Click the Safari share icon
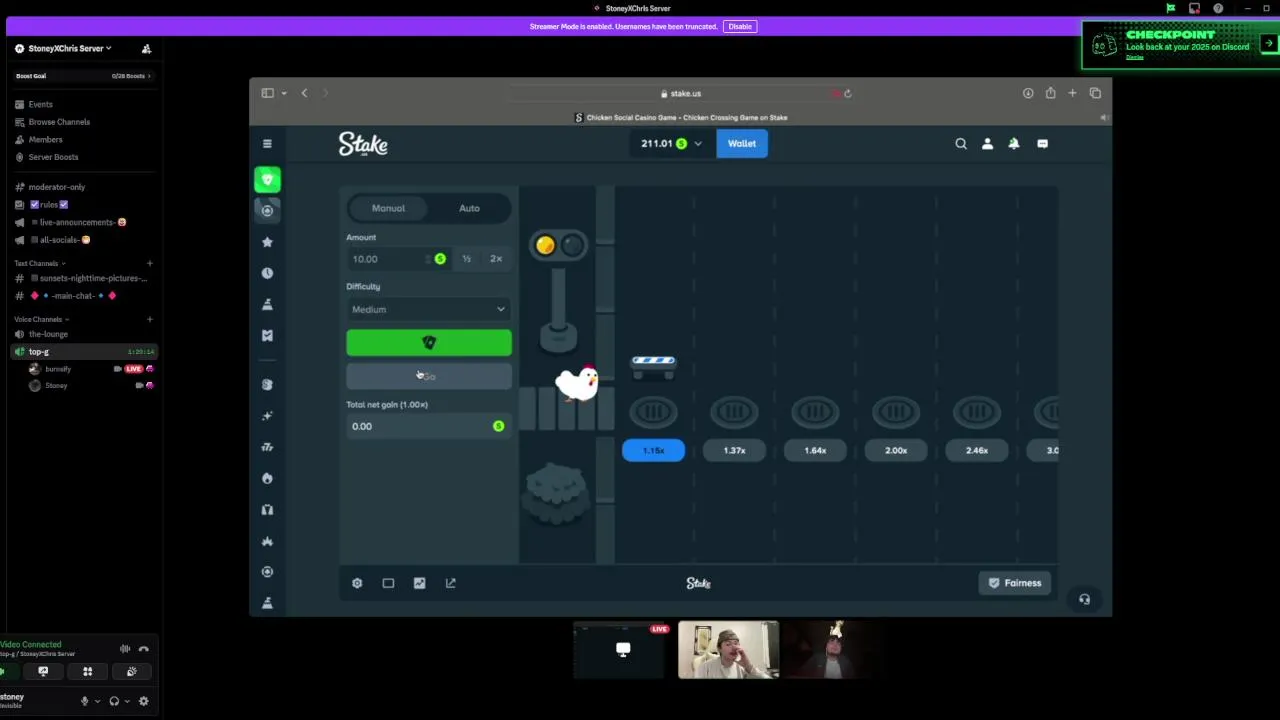1280x720 pixels. coord(1050,93)
